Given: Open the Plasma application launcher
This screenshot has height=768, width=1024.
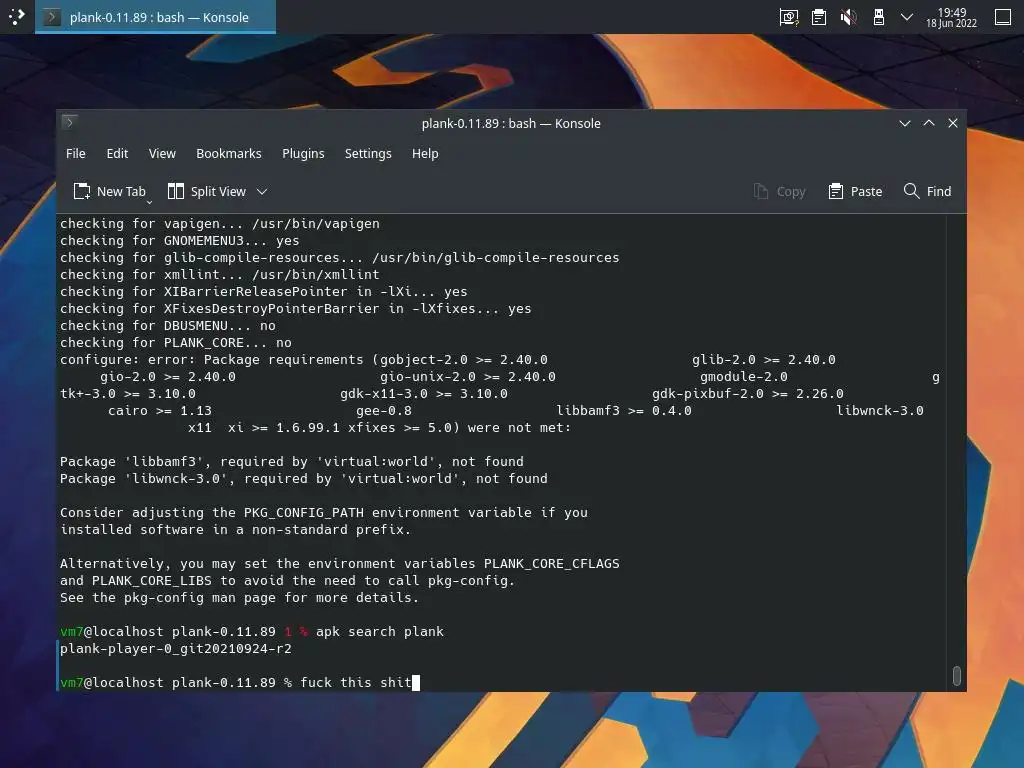Looking at the screenshot, I should click(16, 16).
